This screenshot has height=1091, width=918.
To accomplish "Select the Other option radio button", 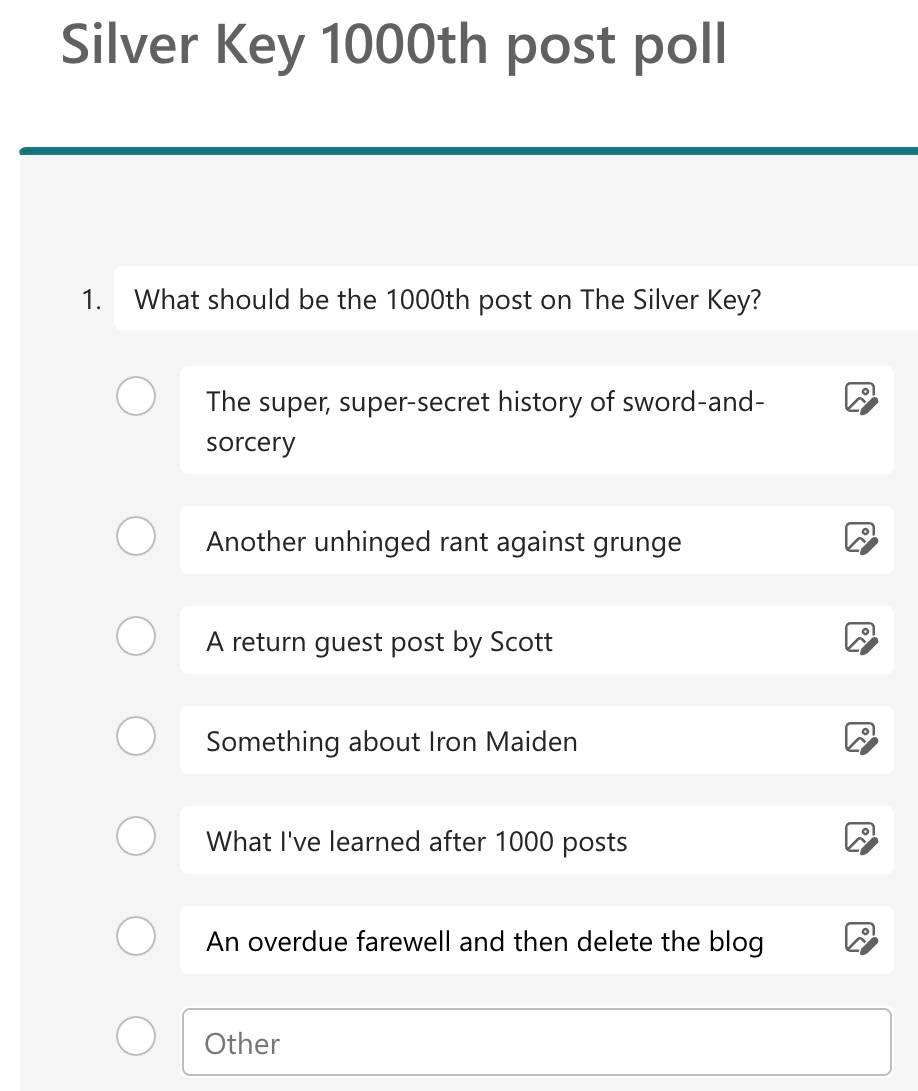I will point(136,1036).
